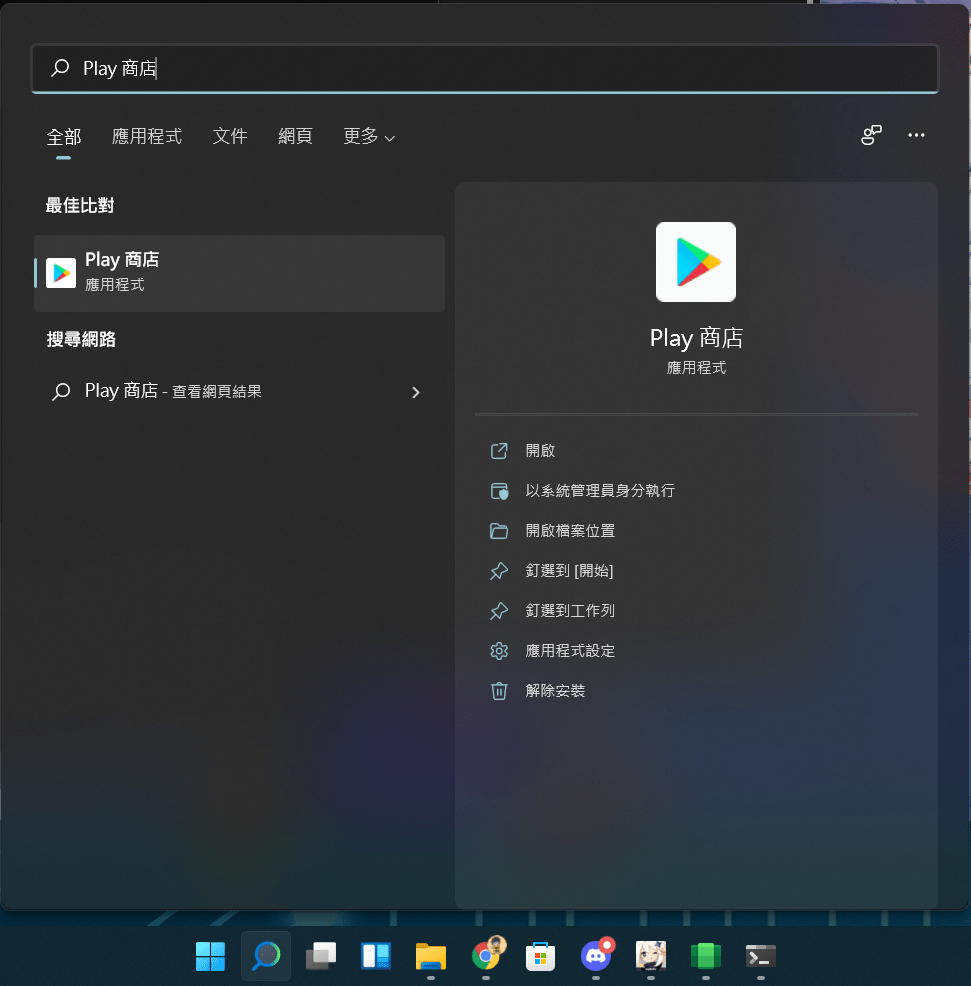Click 解除安裝 trash icon
971x986 pixels.
[499, 691]
